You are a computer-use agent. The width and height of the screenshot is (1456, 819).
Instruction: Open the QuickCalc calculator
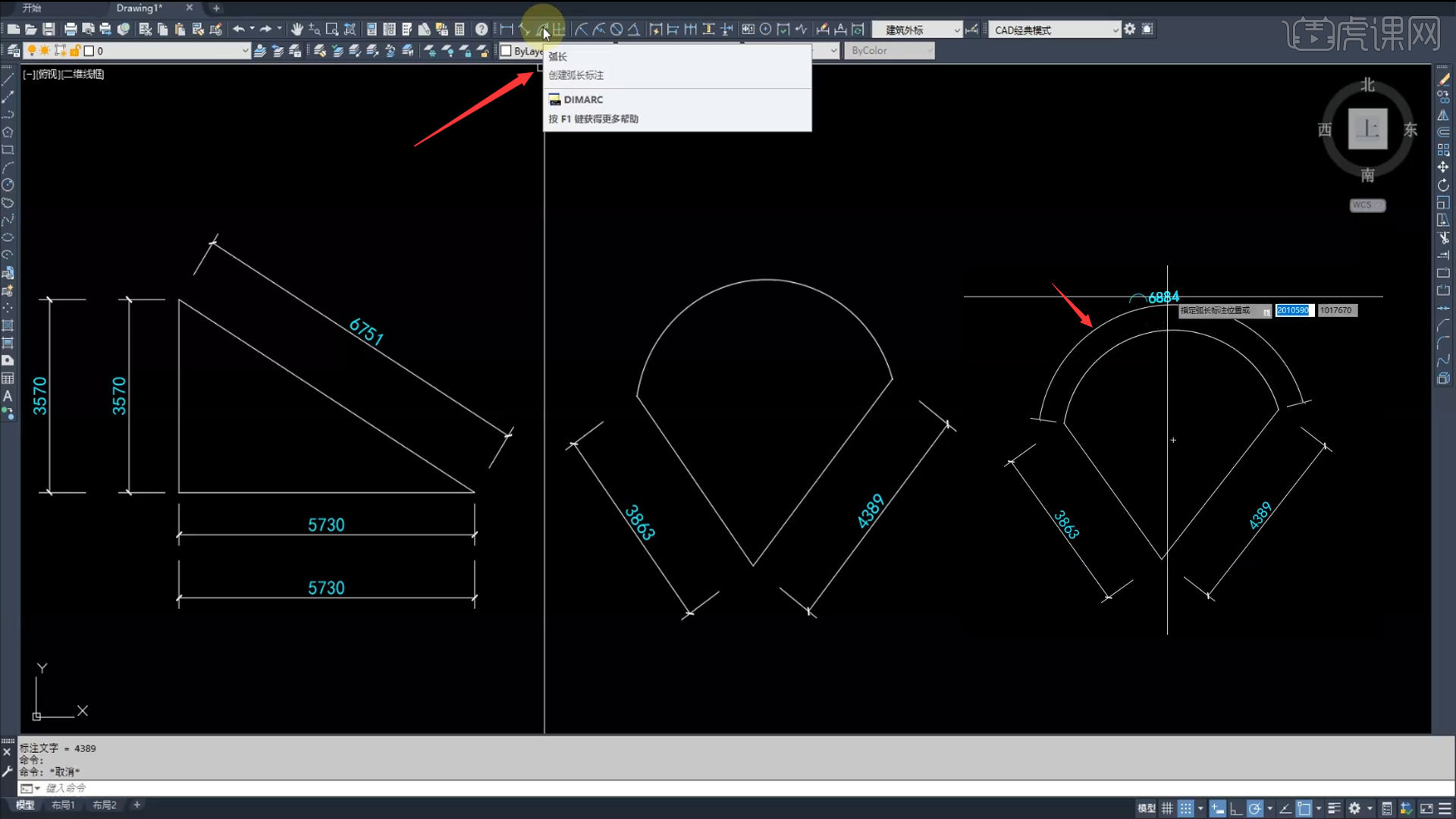(x=460, y=30)
